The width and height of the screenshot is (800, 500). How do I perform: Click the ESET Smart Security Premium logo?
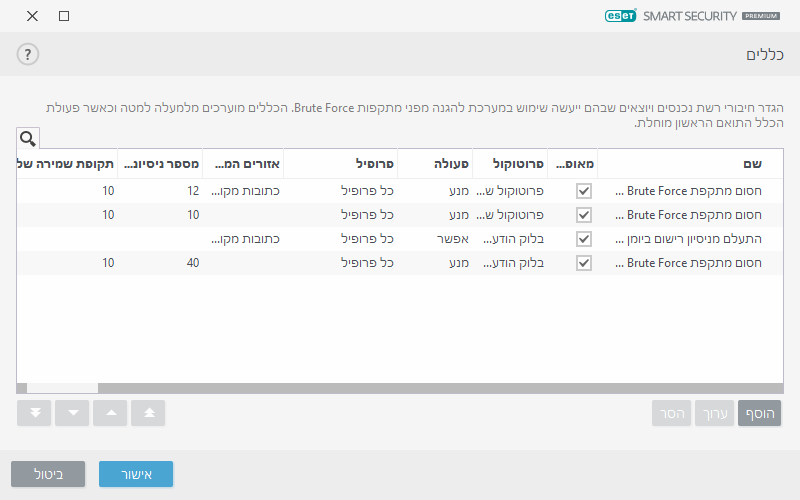pyautogui.click(x=692, y=16)
